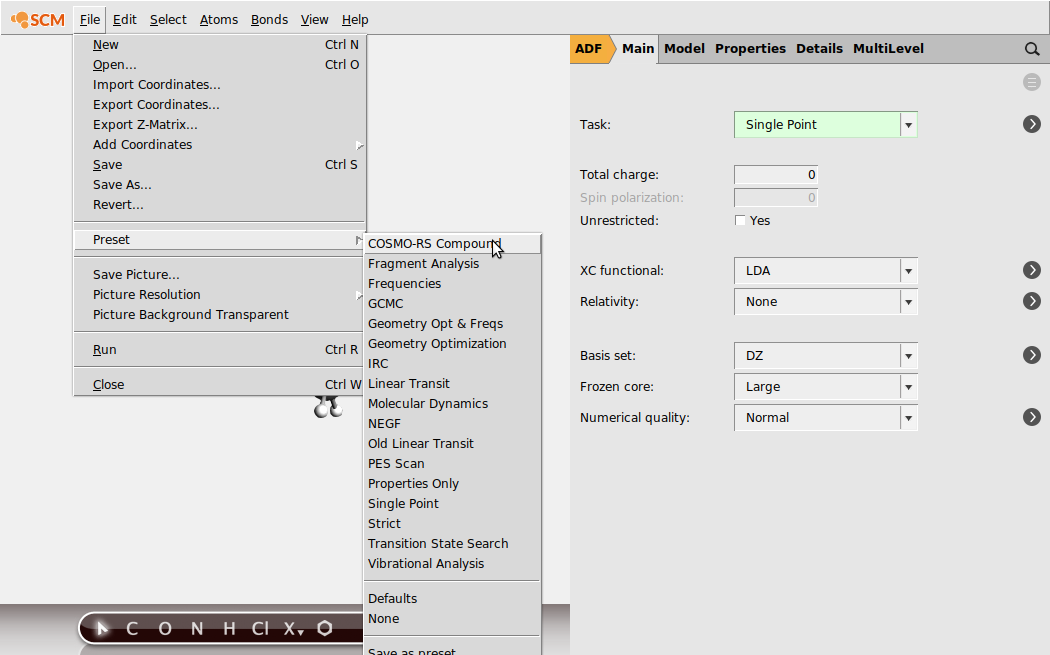Click the molecule in the viewer

328,407
